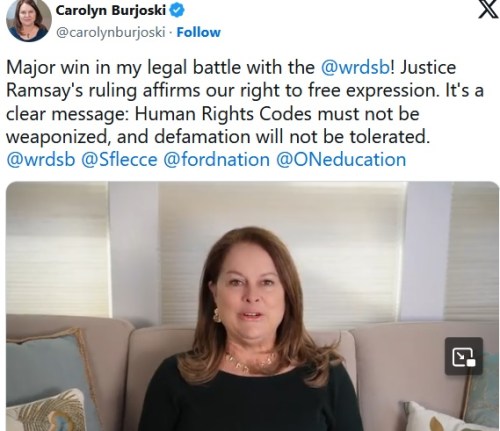Click the words 'Human Rights Codes' in tweet
The width and height of the screenshot is (500, 431).
[223, 114]
